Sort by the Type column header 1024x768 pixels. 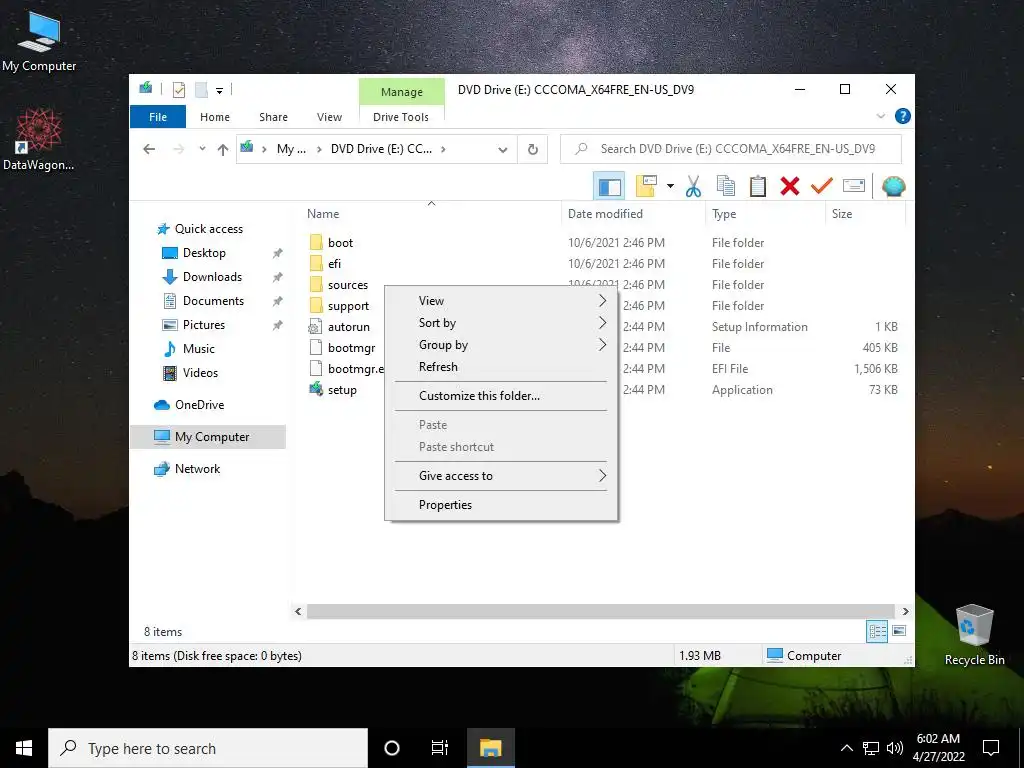pos(765,214)
